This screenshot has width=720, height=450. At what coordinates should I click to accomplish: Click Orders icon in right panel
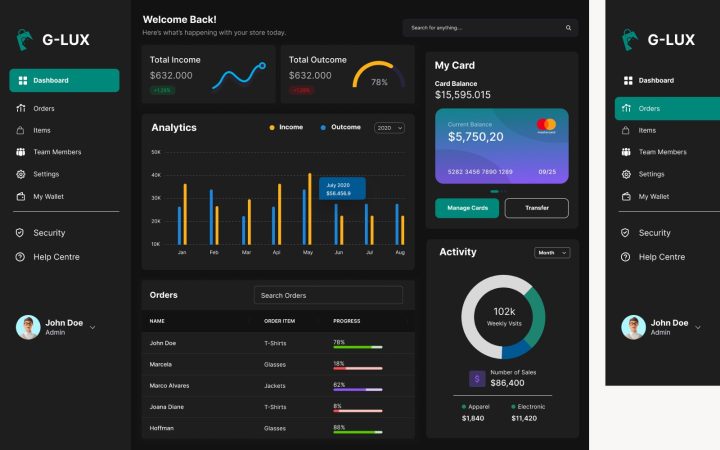click(x=626, y=108)
